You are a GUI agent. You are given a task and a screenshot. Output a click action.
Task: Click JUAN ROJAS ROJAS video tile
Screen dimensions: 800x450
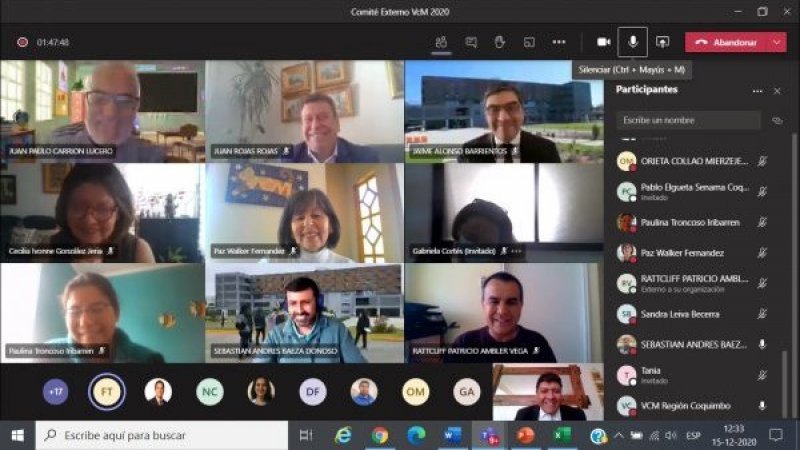click(x=305, y=111)
